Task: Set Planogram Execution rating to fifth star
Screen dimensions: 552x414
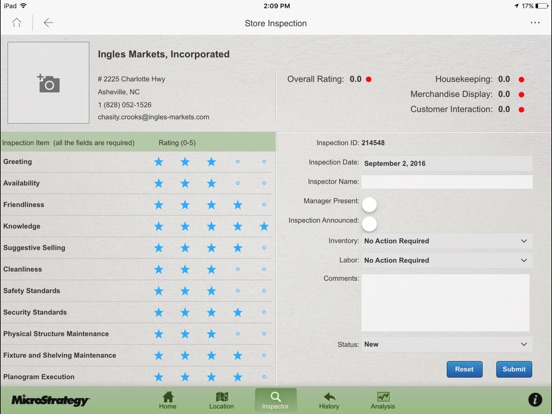Action: coord(264,377)
